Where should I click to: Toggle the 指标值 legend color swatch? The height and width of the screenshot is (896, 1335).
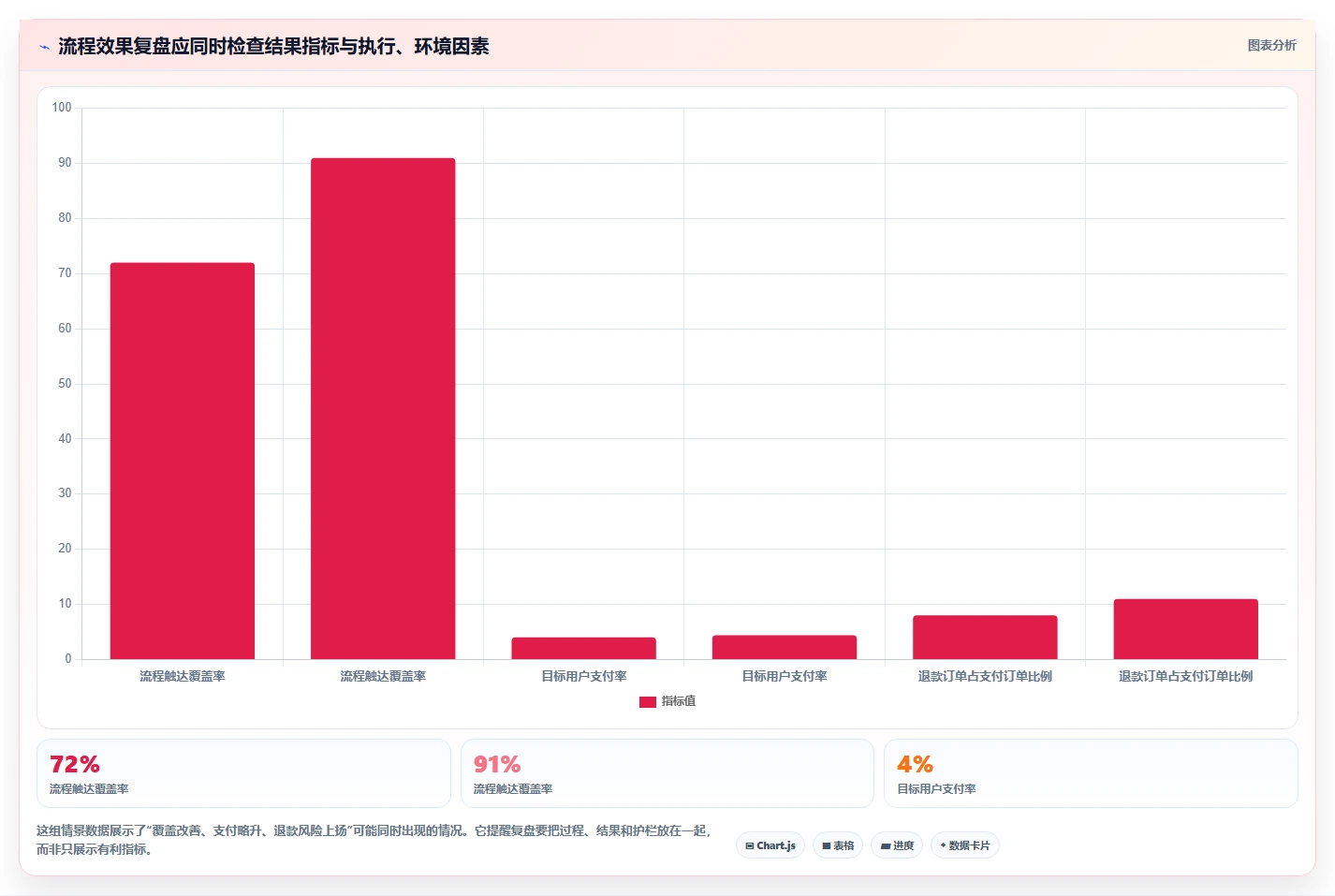point(647,701)
